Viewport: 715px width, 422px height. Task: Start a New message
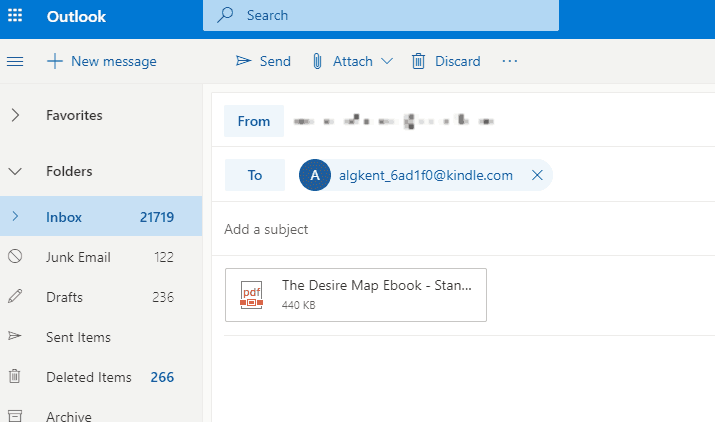pos(102,61)
